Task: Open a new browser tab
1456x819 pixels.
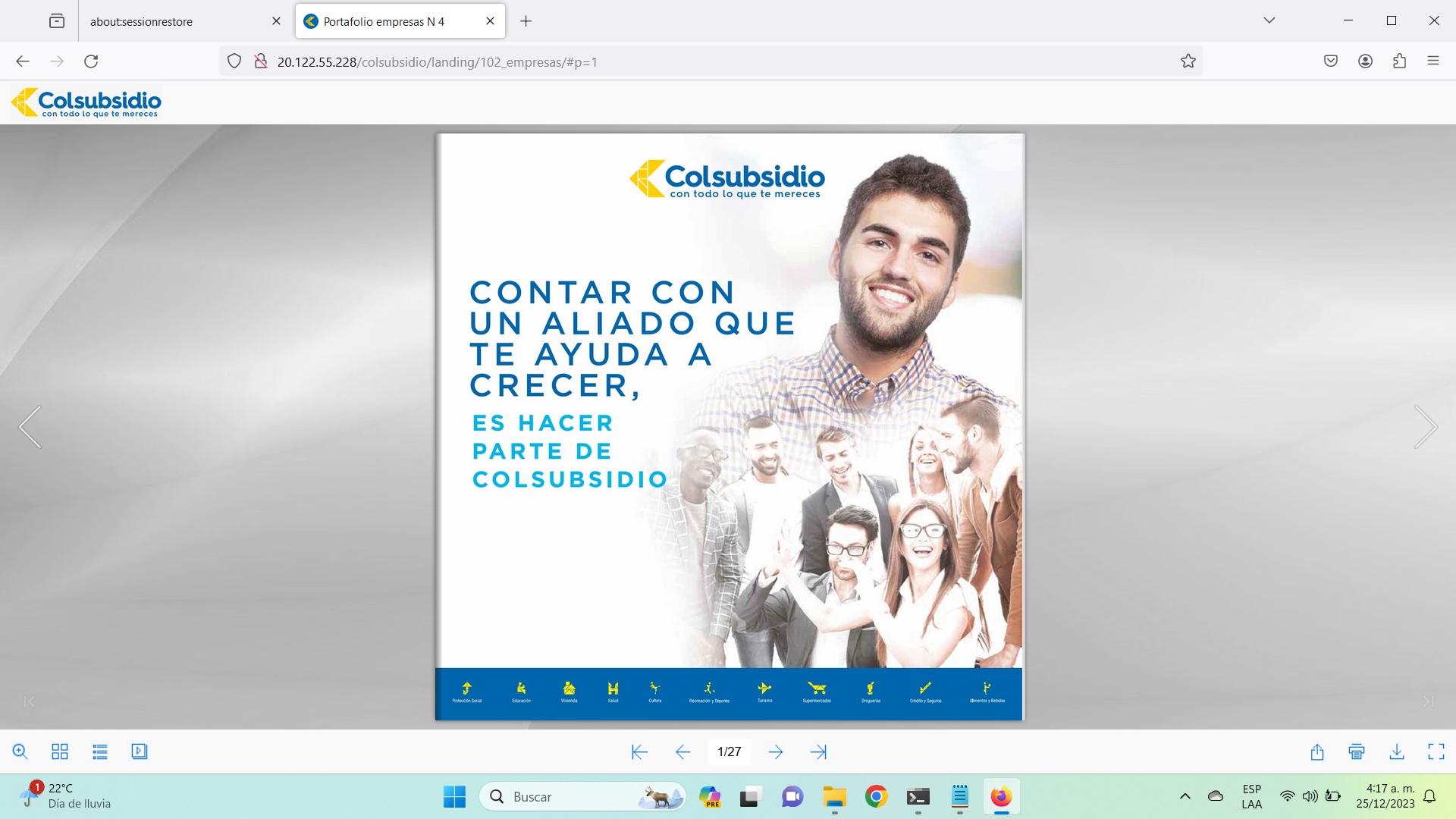Action: tap(526, 21)
